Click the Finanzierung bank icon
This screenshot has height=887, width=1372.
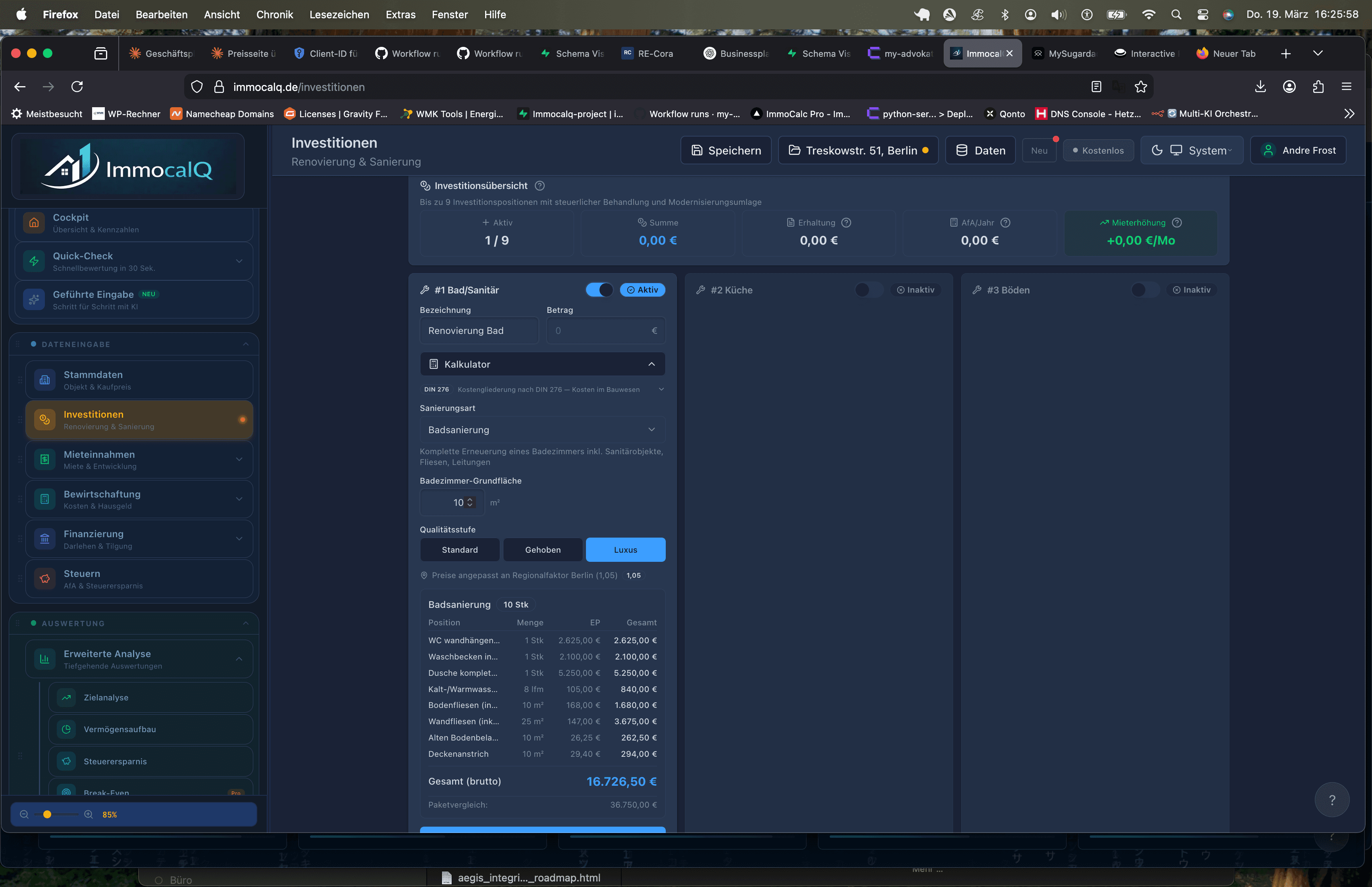coord(45,539)
